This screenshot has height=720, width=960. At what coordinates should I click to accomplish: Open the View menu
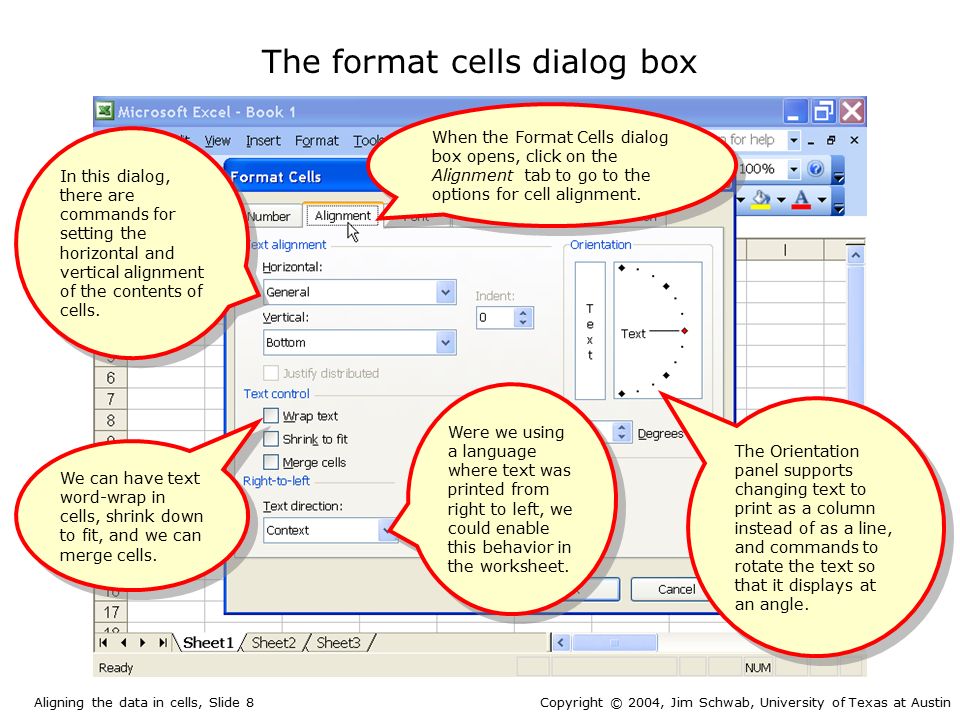(x=217, y=141)
